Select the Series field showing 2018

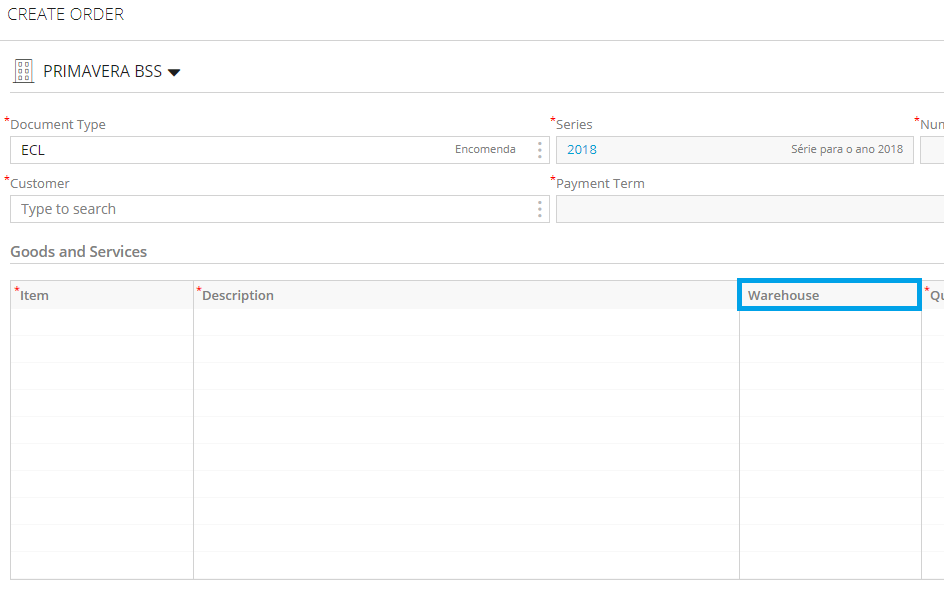pos(734,150)
